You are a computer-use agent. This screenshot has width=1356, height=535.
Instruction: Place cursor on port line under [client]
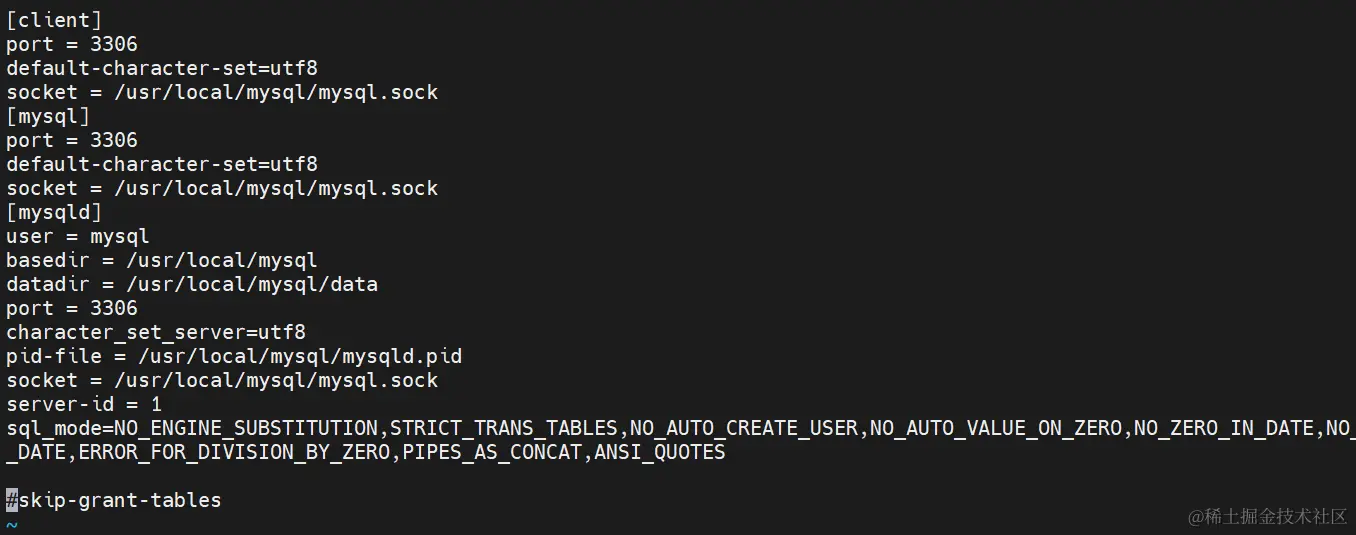[x=72, y=44]
